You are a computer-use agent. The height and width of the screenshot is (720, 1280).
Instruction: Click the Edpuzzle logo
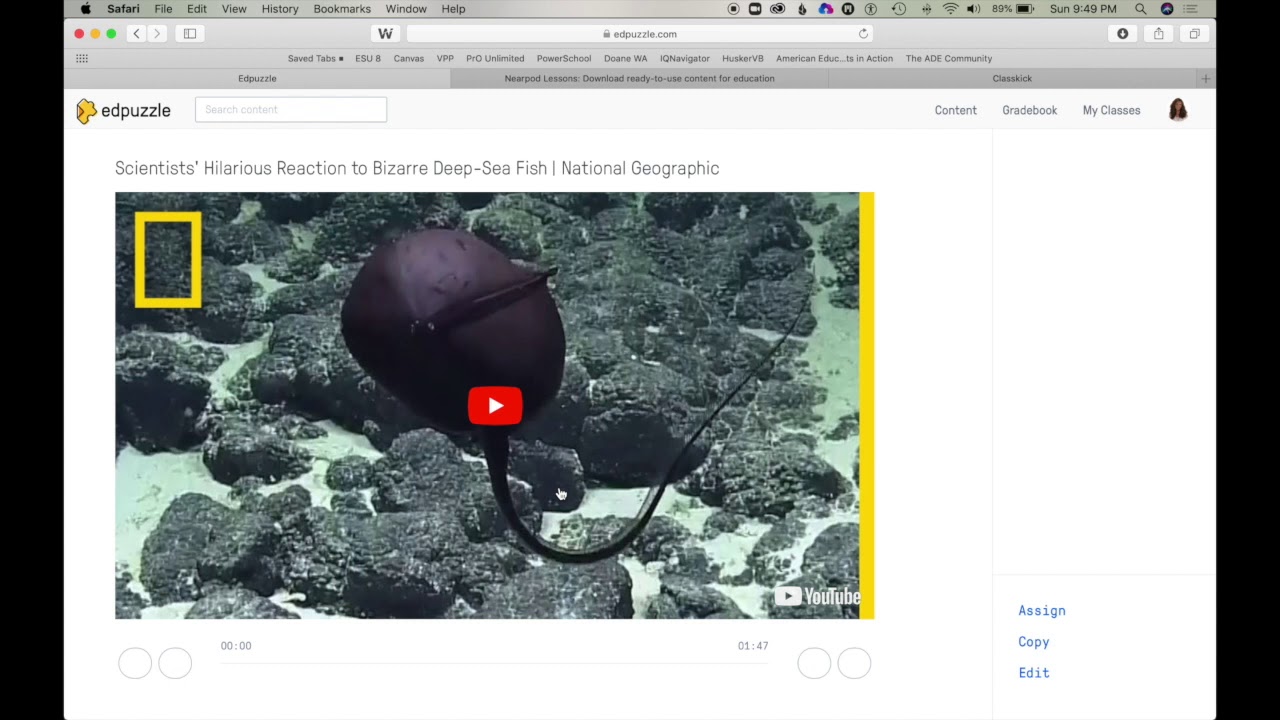(x=123, y=110)
